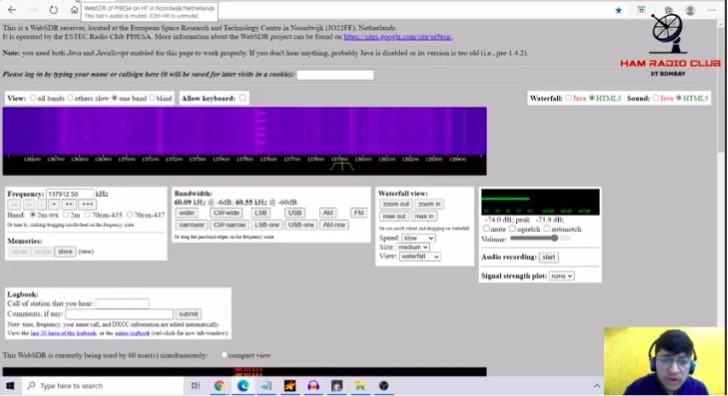Go back using the browser back arrow

click(x=12, y=10)
